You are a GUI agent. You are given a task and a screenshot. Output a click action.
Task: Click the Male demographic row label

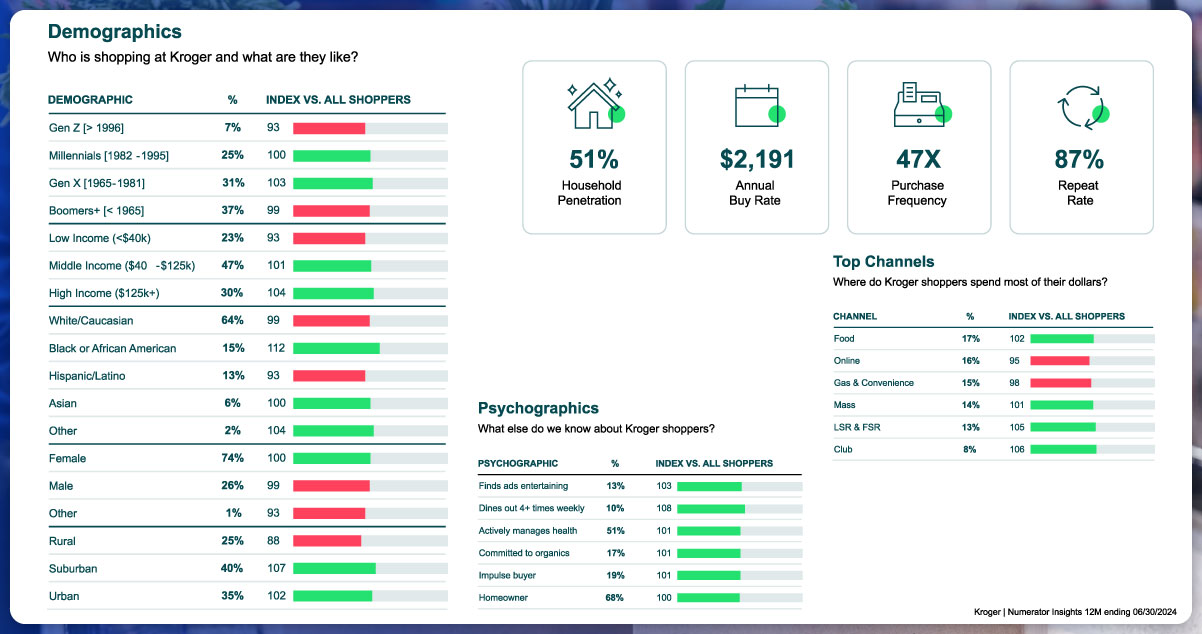61,486
